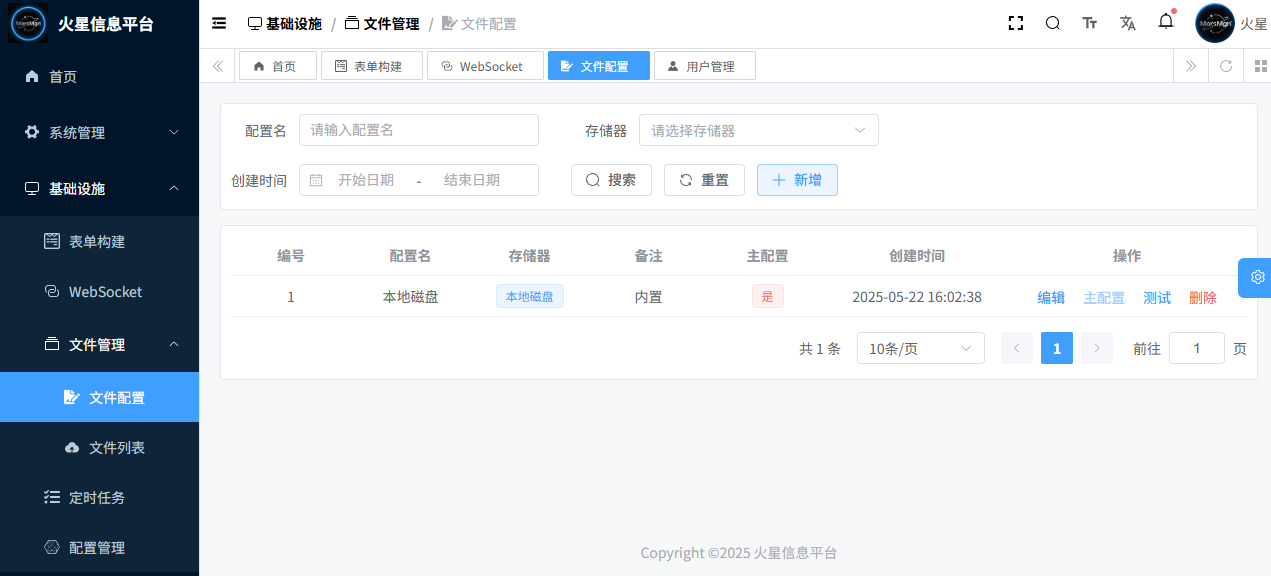Click the 系统管理 gear icon in the sidebar
1271x576 pixels.
tap(32, 132)
